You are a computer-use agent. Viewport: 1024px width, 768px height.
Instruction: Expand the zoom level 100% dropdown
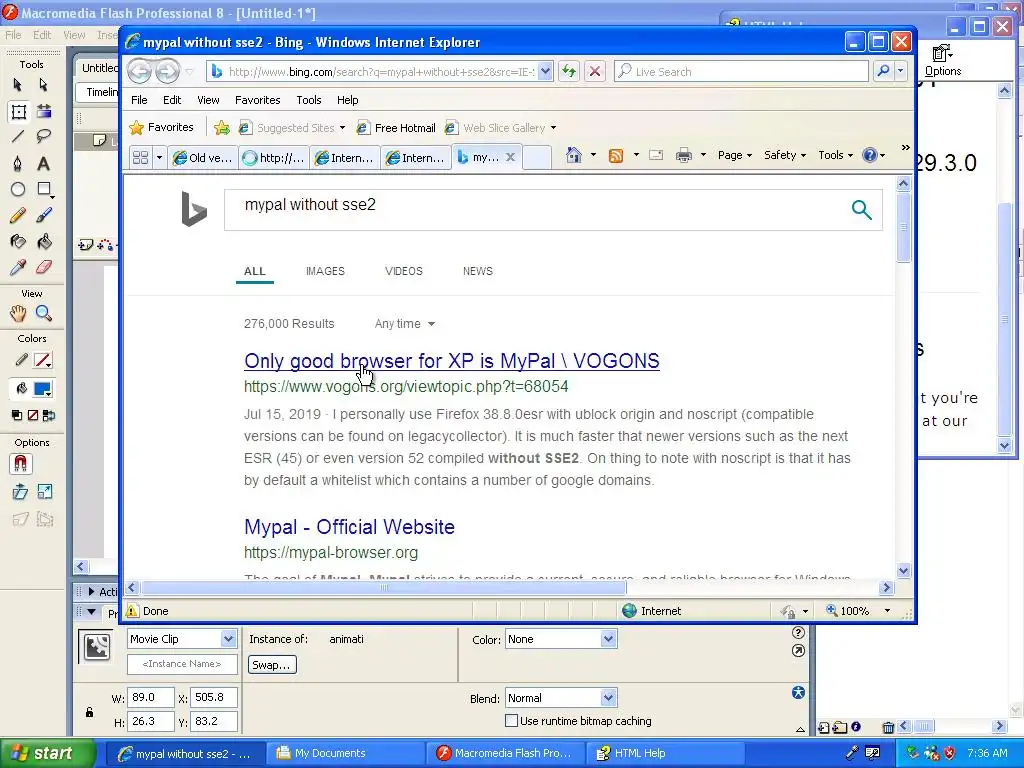click(887, 611)
